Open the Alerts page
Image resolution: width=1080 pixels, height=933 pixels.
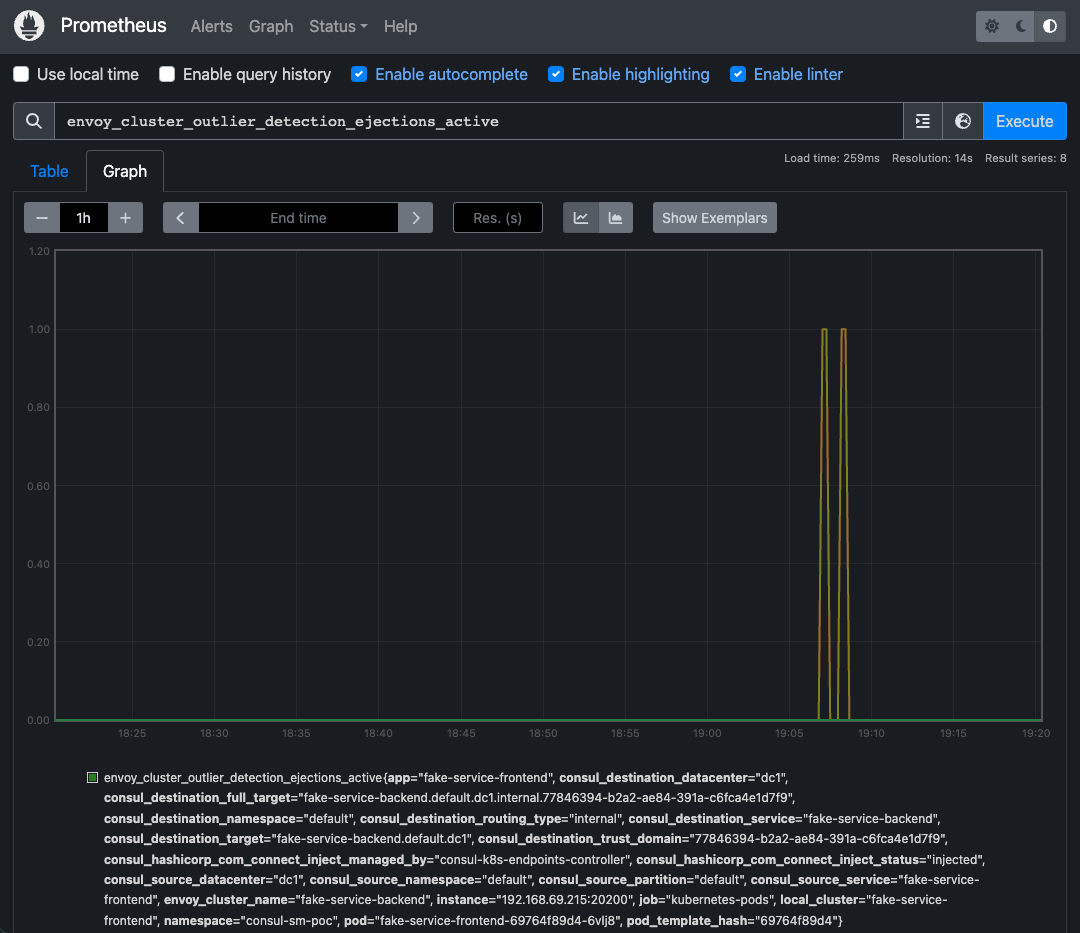[211, 26]
